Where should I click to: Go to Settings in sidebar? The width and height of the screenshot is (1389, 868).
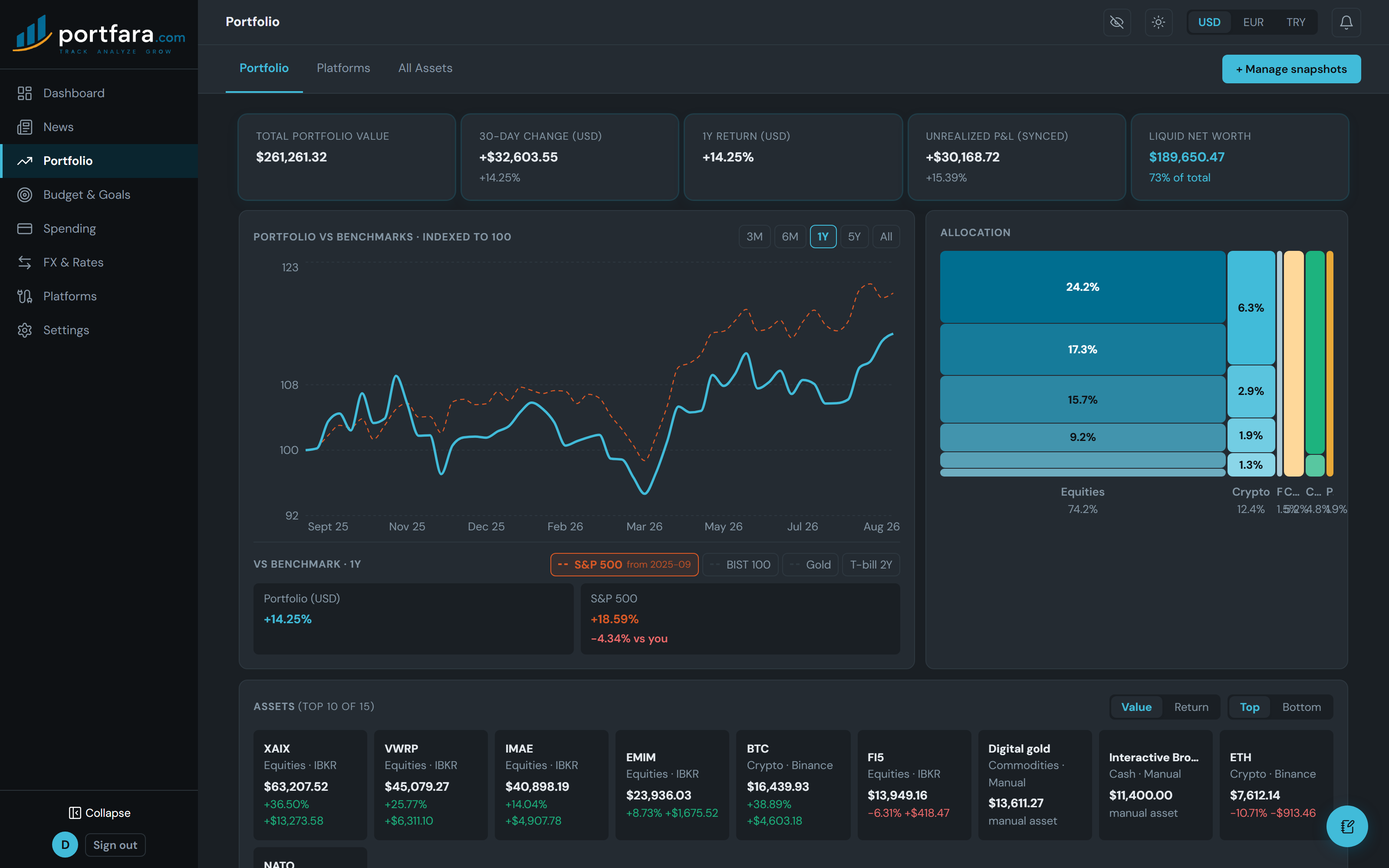coord(99,330)
